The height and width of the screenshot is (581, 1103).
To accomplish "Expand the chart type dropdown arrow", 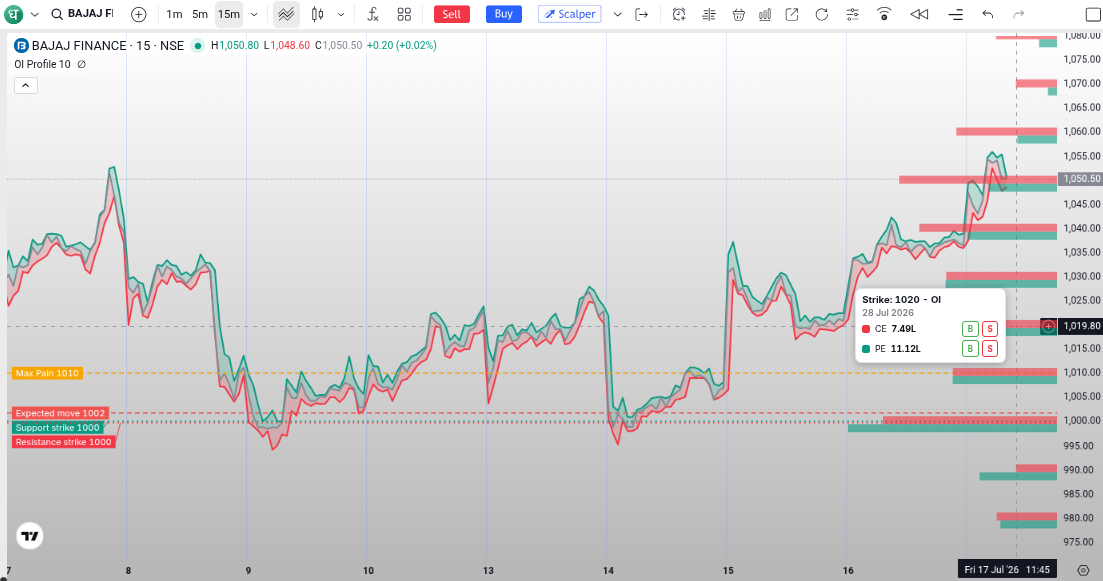I will [x=341, y=14].
